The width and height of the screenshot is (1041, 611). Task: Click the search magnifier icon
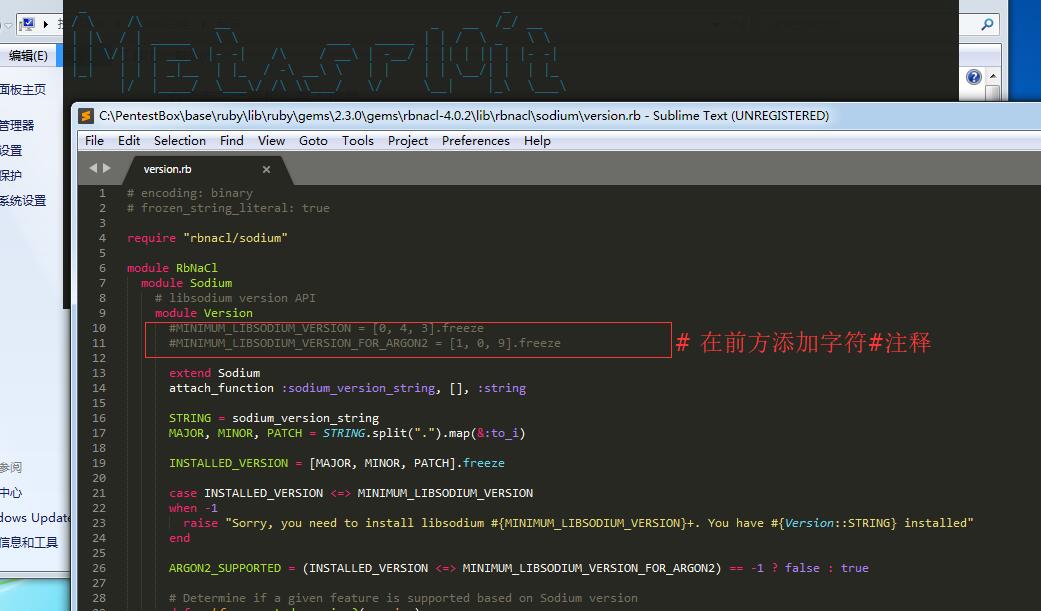point(986,25)
